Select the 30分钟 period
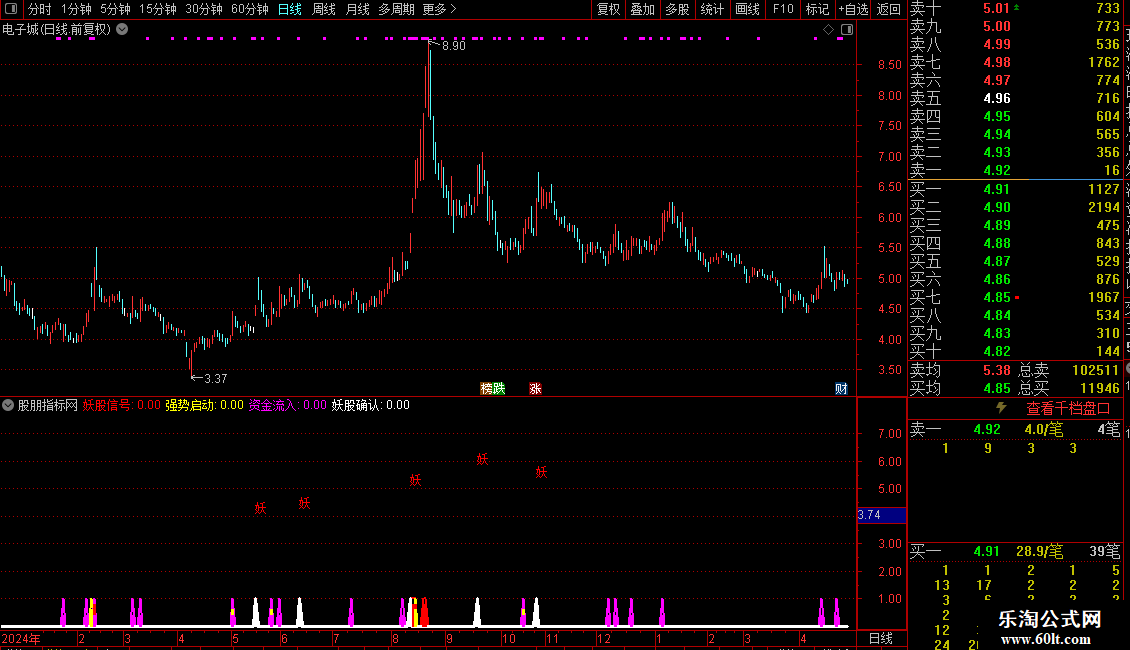This screenshot has width=1130, height=650. pos(204,9)
